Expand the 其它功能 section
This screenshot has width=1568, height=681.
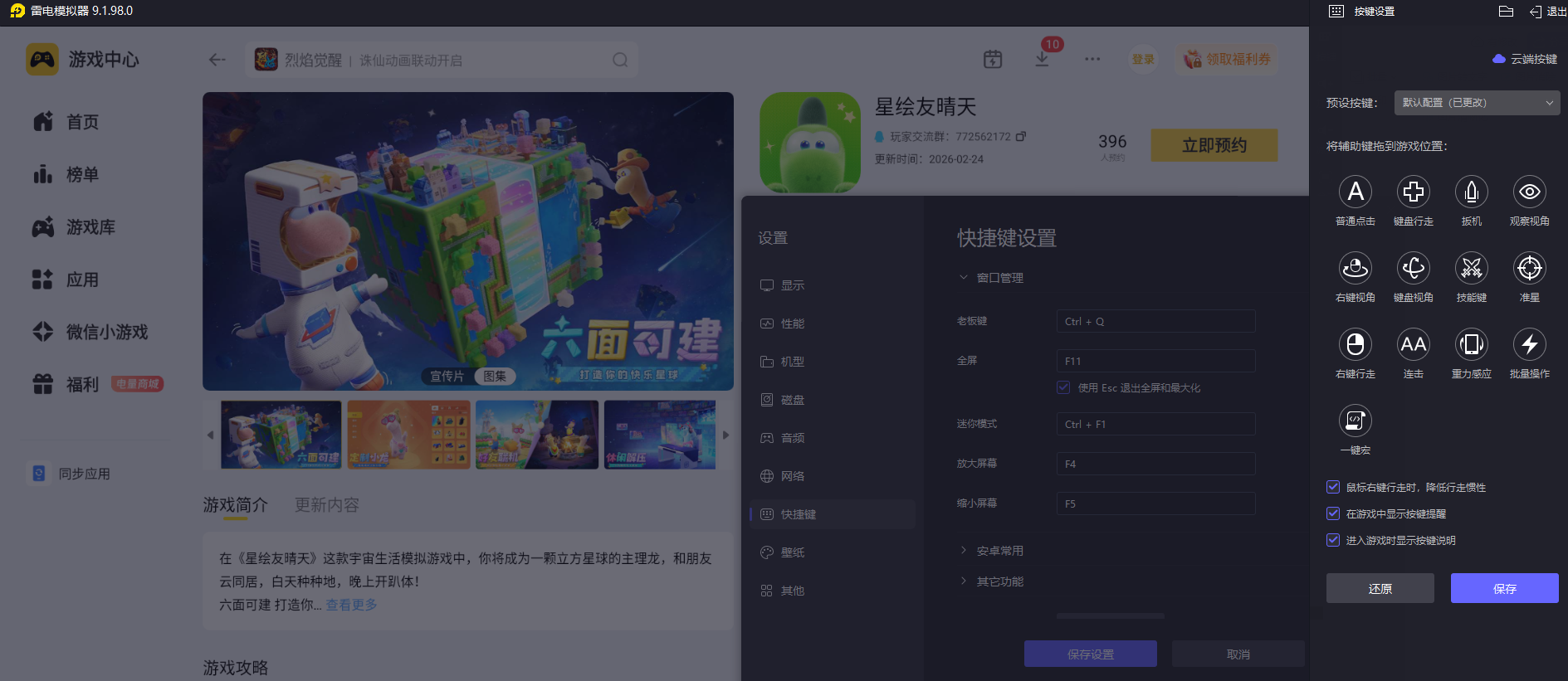(991, 581)
